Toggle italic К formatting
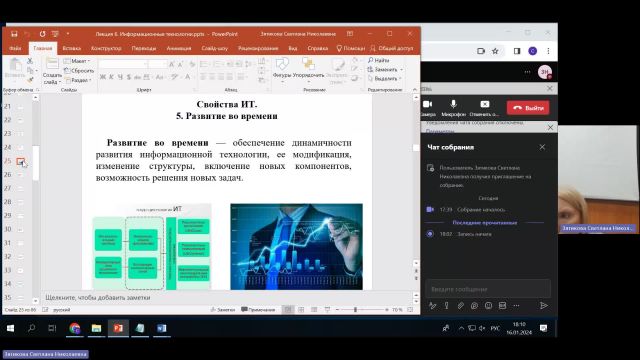The image size is (640, 360). 111,77
